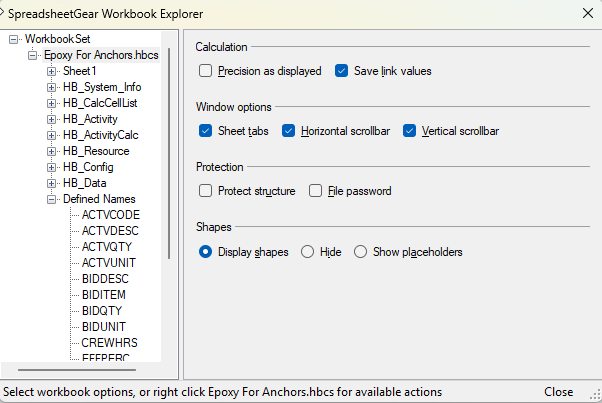Select HB_Resource sheet item
Screen dimensions: 602x403
[96, 151]
